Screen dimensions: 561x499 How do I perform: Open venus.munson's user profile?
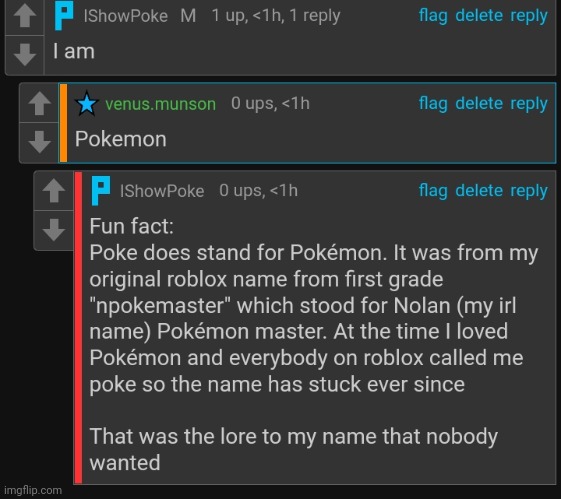160,104
